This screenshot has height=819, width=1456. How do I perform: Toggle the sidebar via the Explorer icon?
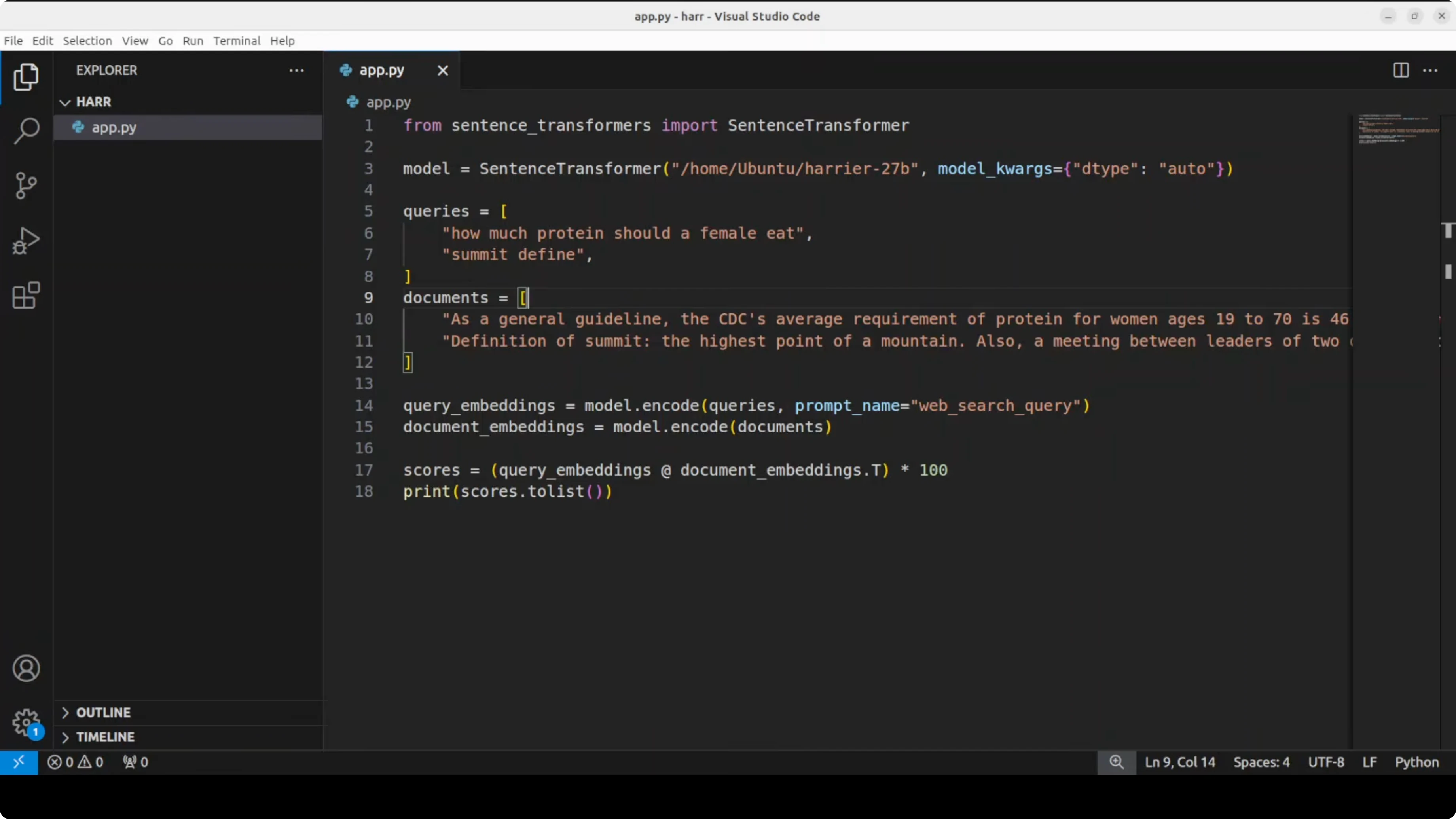(x=25, y=77)
